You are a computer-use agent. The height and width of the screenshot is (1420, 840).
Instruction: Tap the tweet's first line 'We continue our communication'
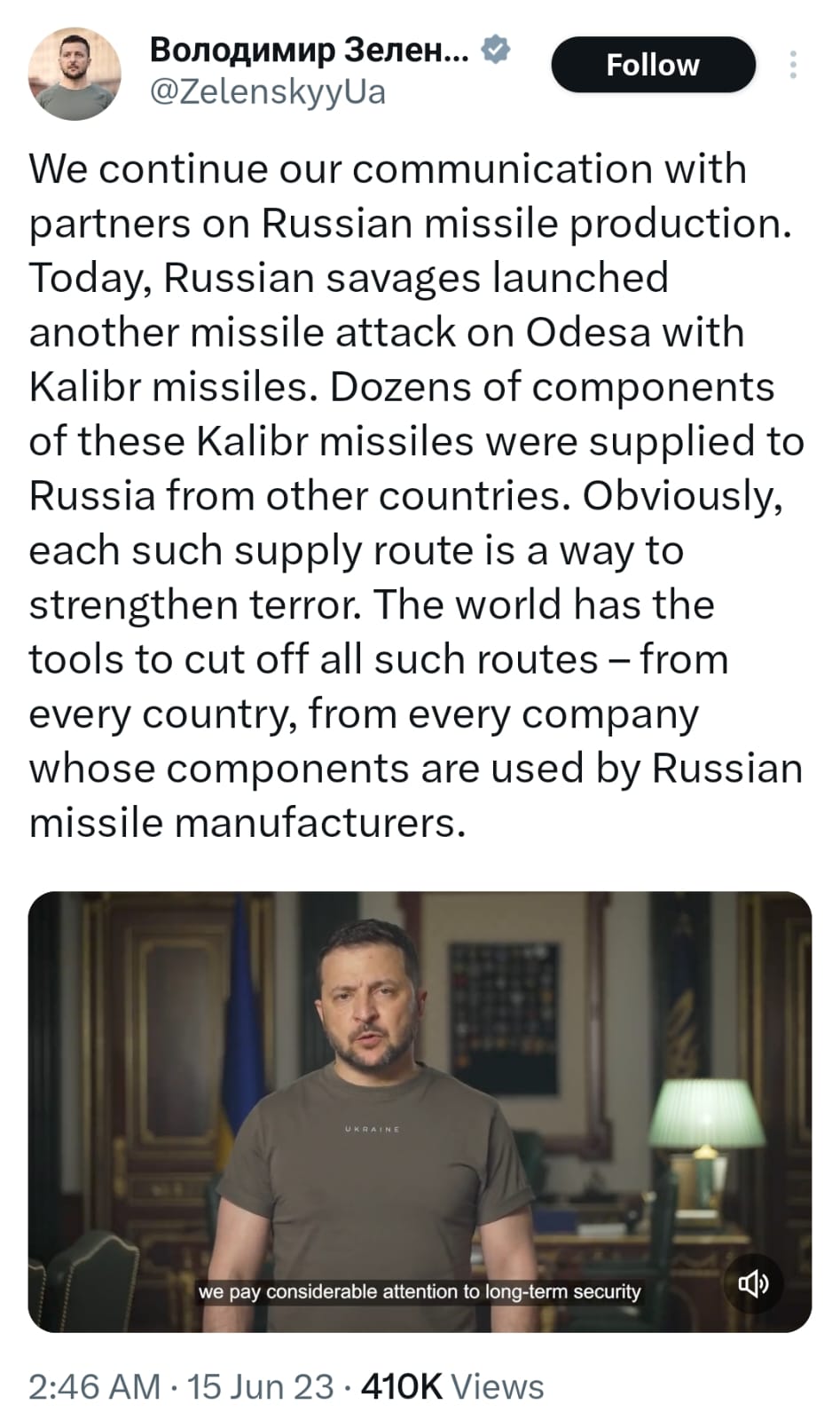pyautogui.click(x=388, y=169)
